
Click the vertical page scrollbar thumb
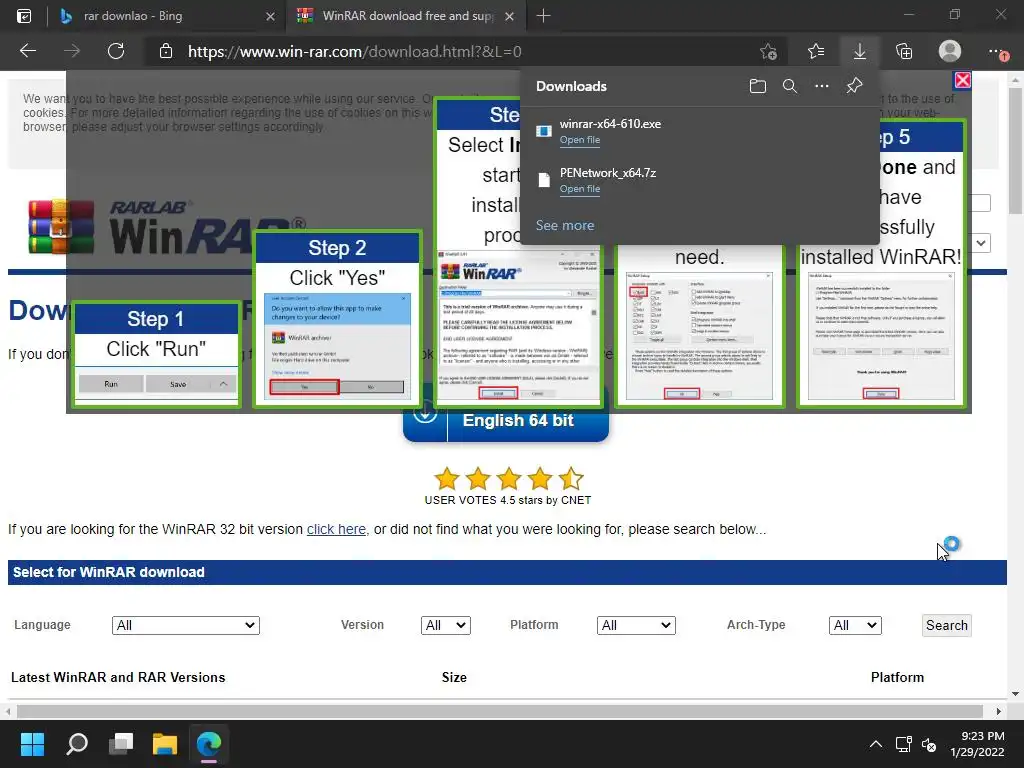point(1015,151)
